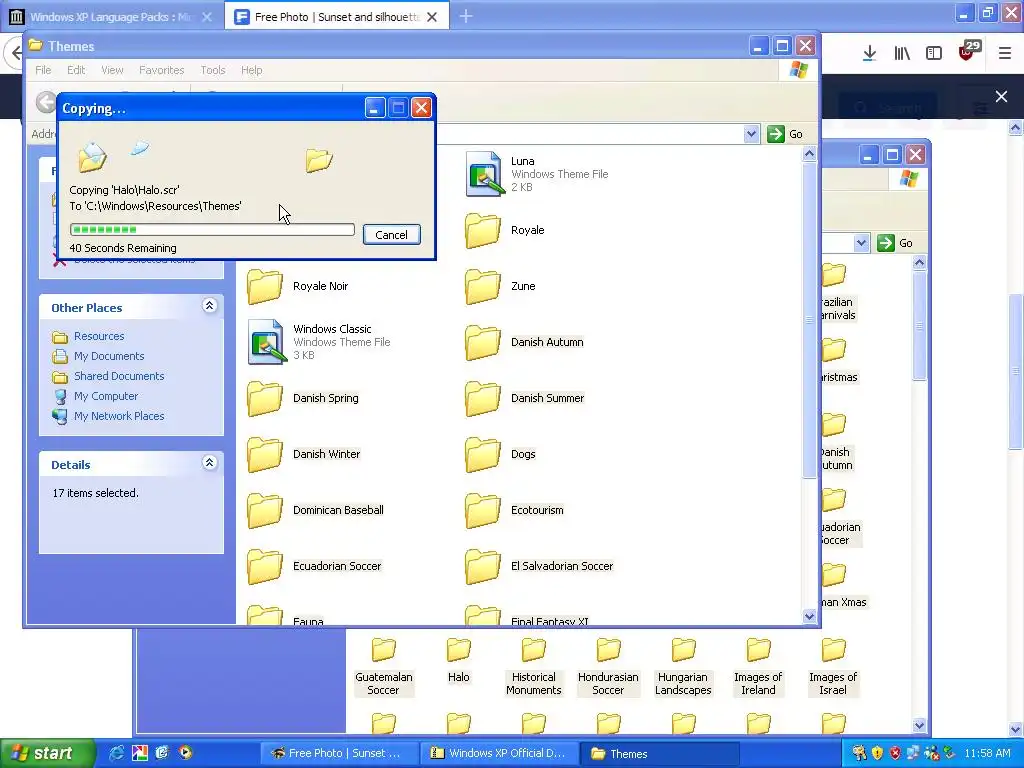
Task: Select the Danish Summer folder icon
Action: coord(483,398)
